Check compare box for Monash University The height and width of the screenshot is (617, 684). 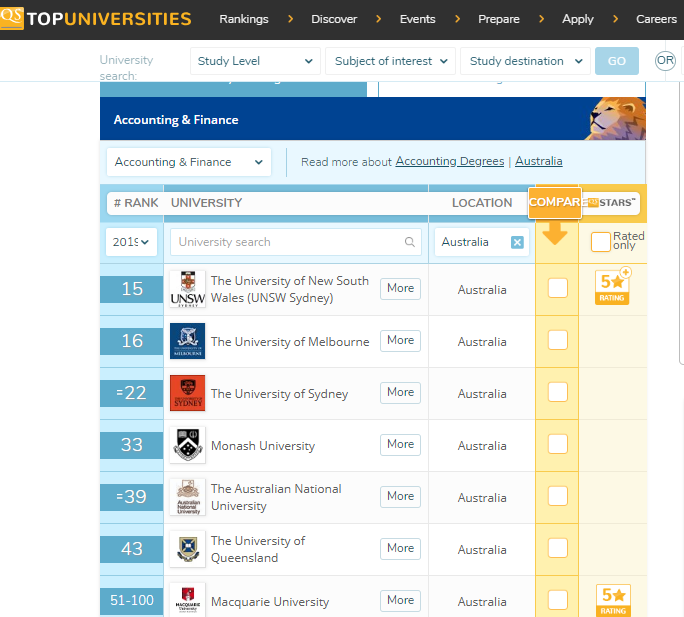(558, 445)
